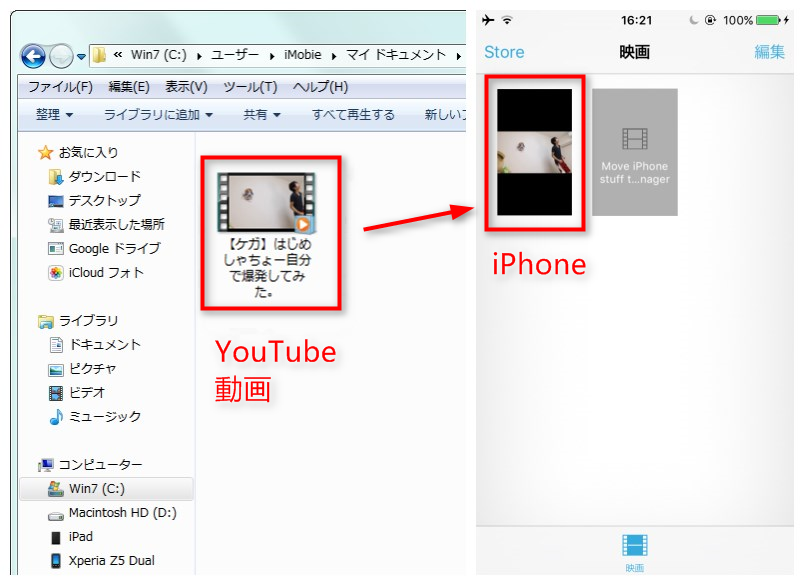
Task: Click the Forward navigation arrow in Explorer
Action: pyautogui.click(x=61, y=56)
